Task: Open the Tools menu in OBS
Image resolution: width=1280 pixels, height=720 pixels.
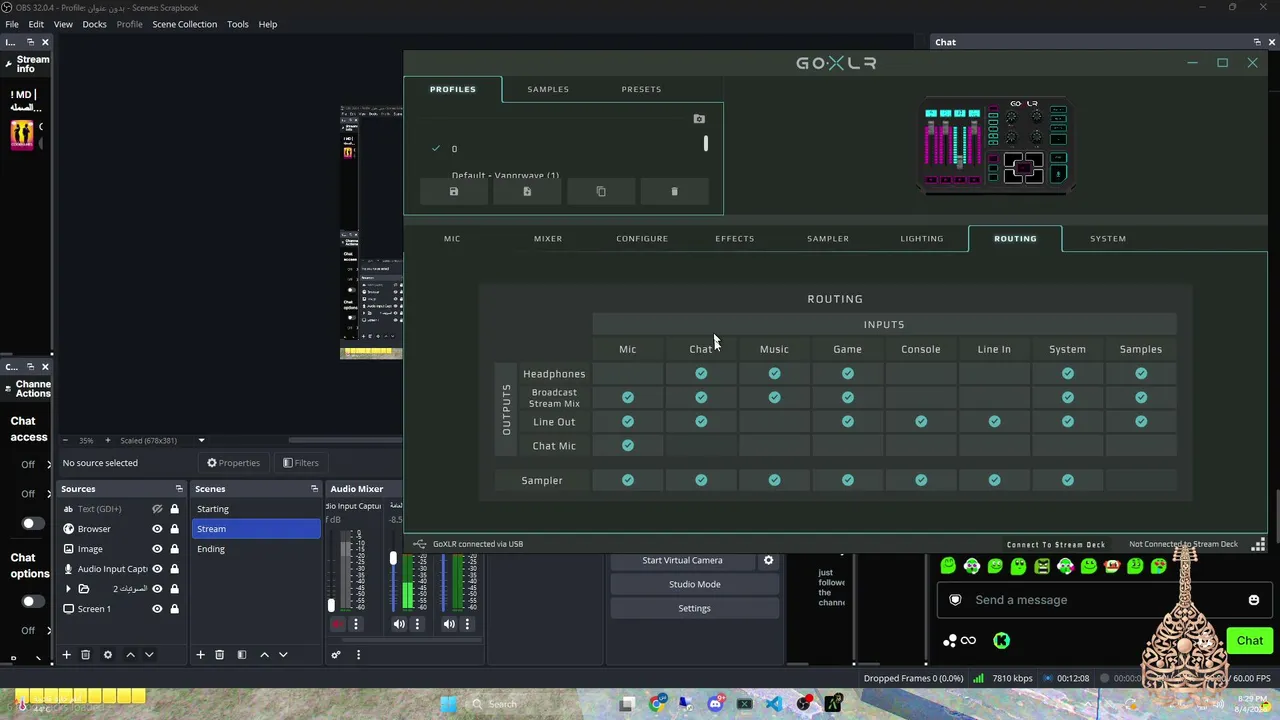Action: (x=237, y=24)
